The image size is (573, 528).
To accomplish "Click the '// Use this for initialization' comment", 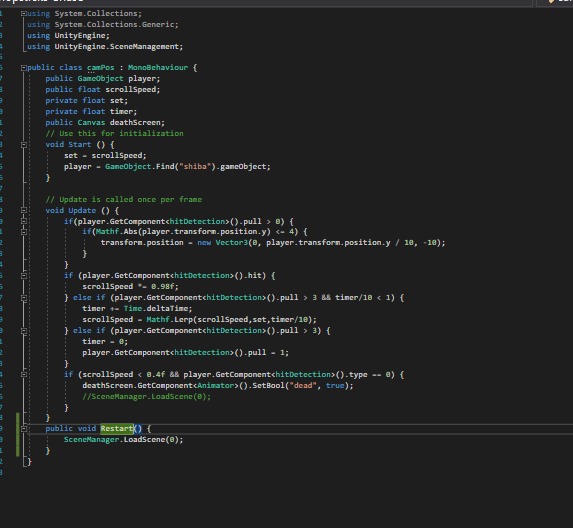I will pyautogui.click(x=114, y=133).
